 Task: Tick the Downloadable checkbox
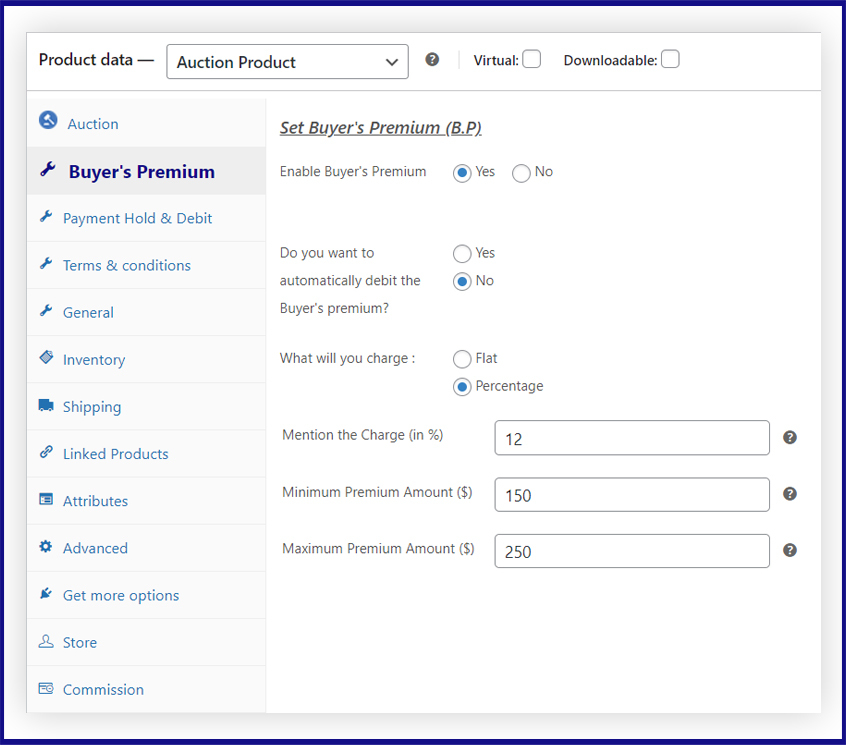click(x=670, y=59)
